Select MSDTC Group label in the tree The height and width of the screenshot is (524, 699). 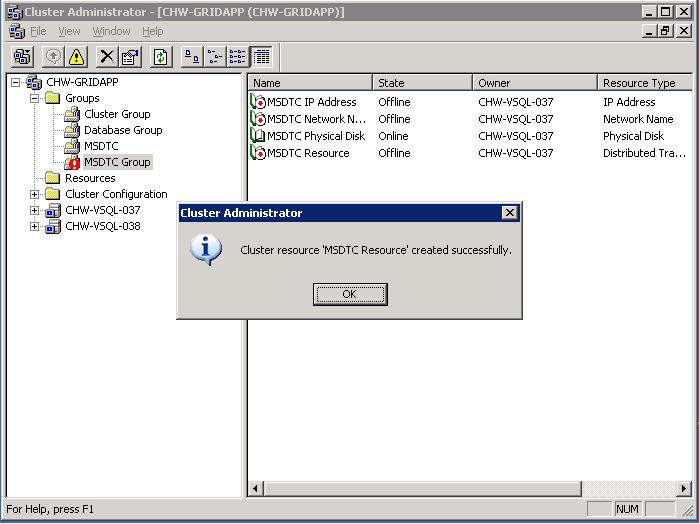click(x=117, y=162)
